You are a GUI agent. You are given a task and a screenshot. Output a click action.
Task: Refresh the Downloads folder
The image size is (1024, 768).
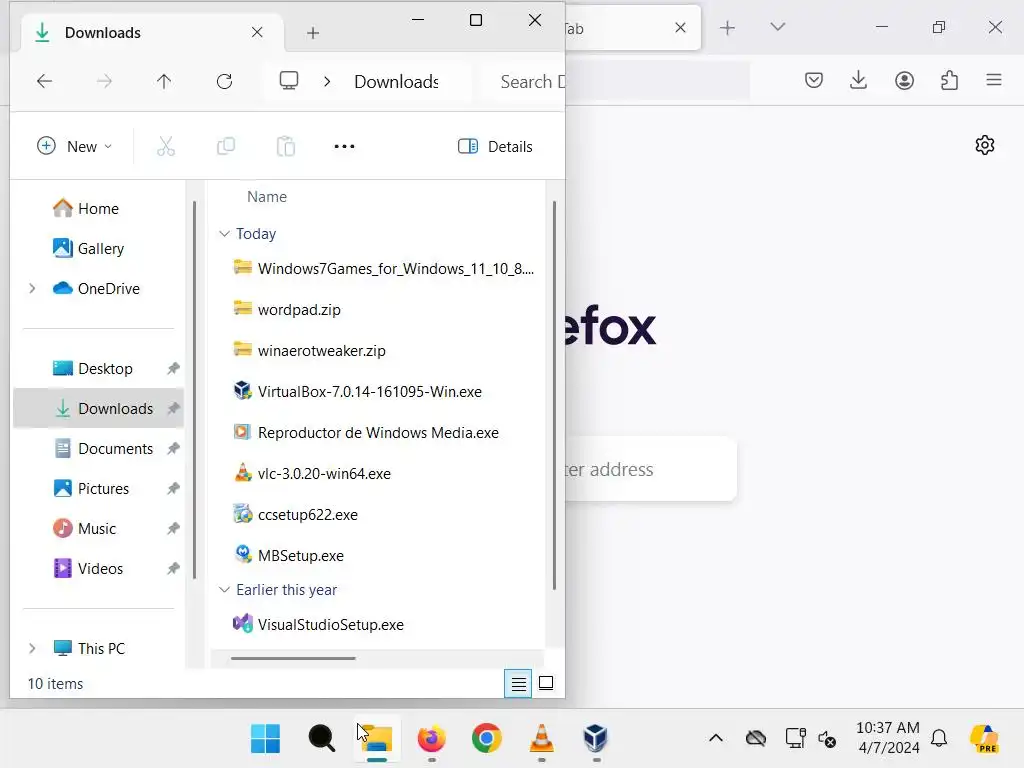tap(225, 81)
